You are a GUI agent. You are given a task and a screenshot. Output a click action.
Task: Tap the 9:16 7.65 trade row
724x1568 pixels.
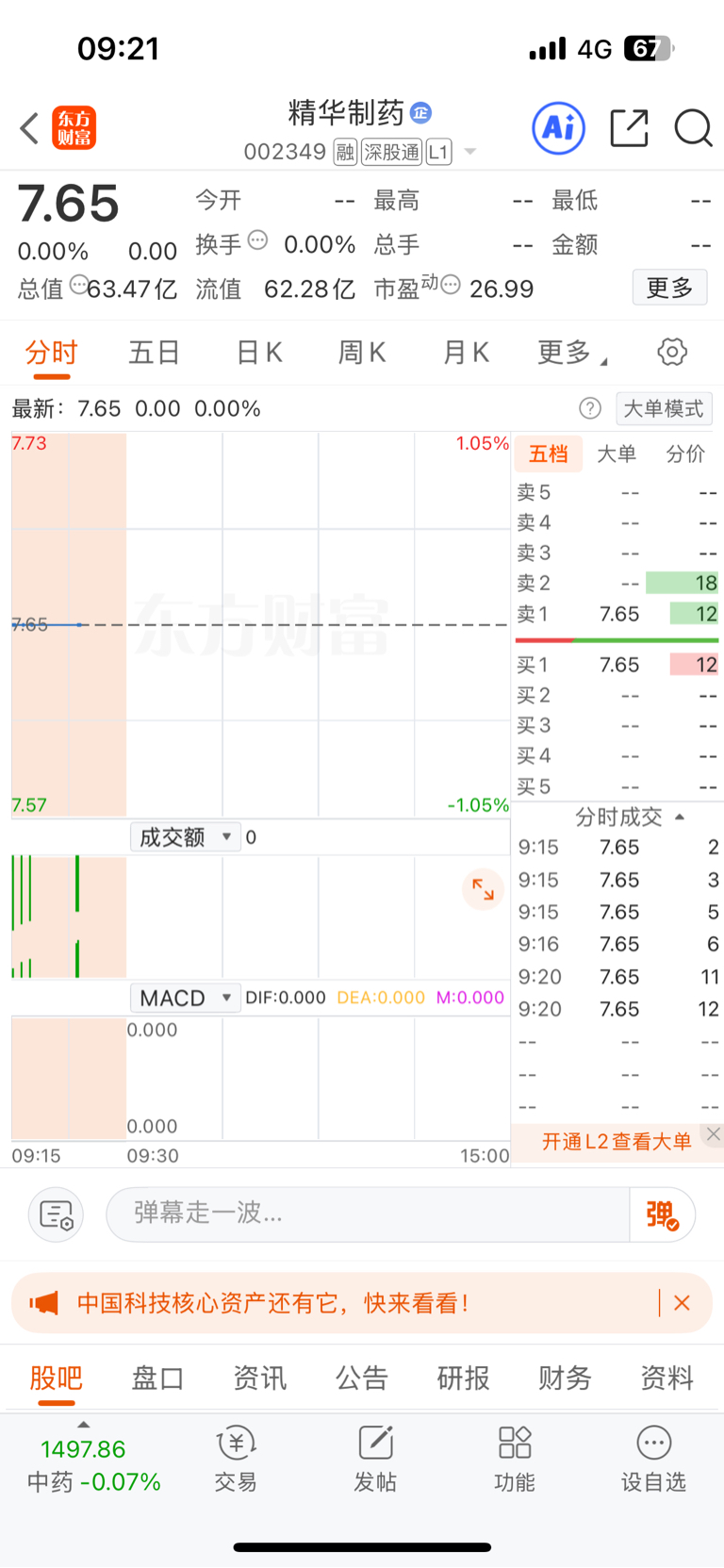tap(617, 944)
